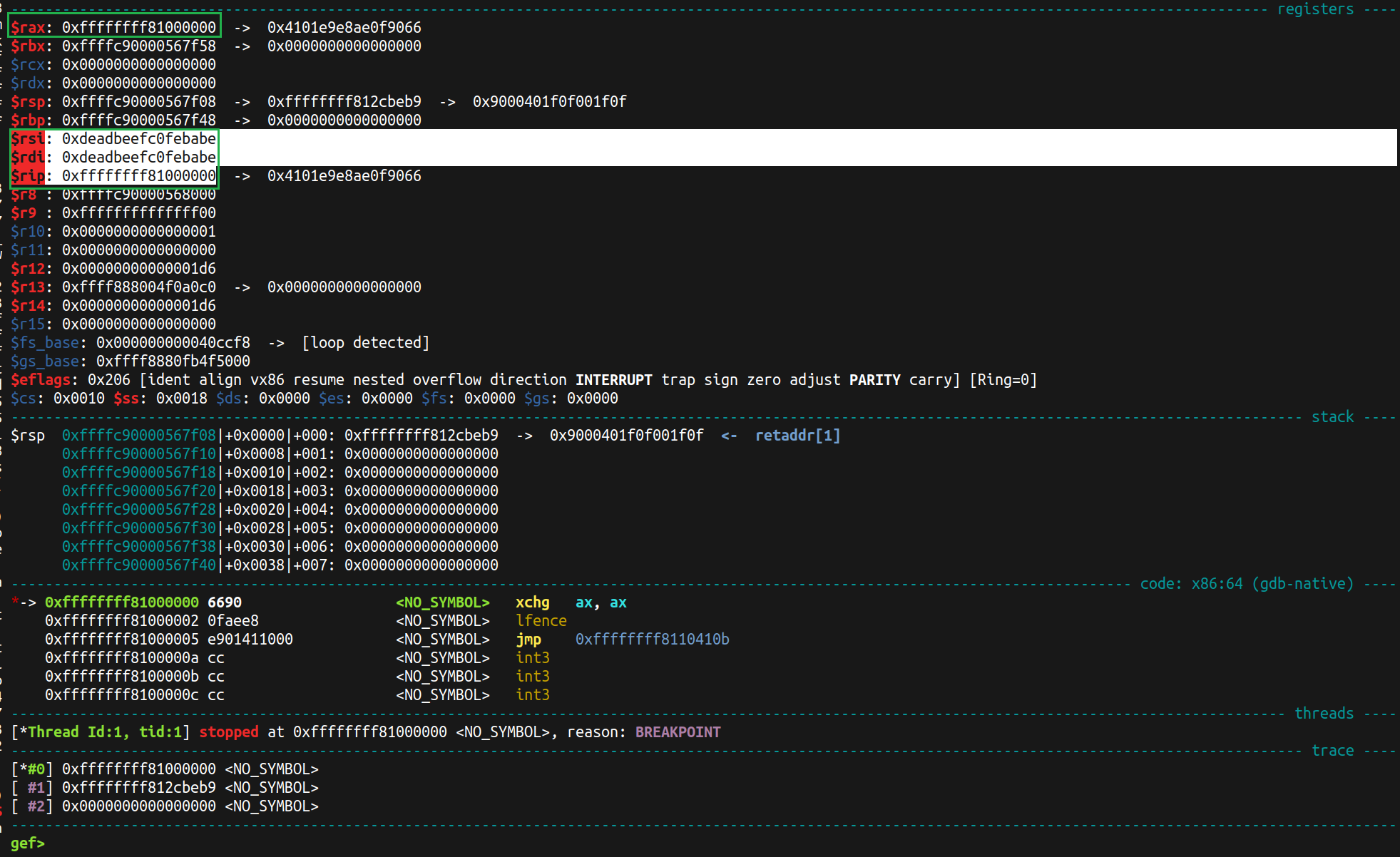Screen dimensions: 1400x857
Task: Click the trace section header
Action: point(1332,751)
